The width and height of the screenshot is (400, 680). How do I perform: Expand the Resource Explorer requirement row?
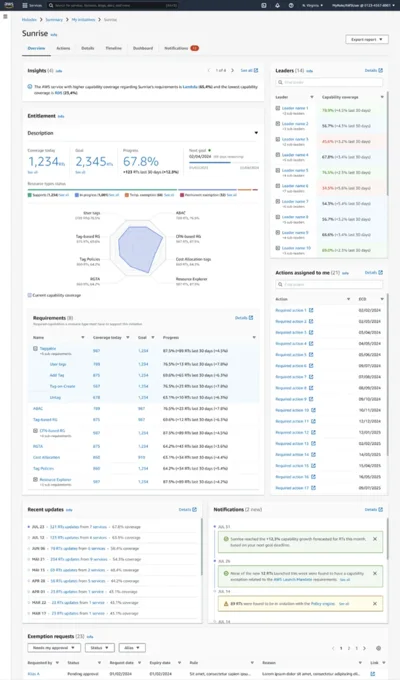point(36,480)
